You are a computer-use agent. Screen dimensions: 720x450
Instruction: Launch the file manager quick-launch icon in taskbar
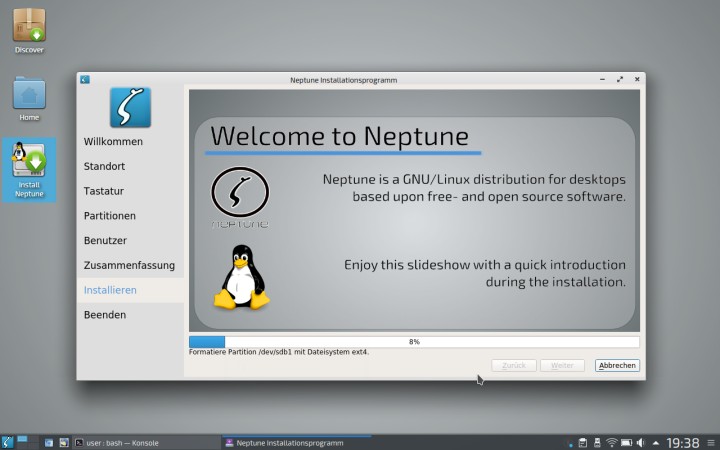click(49, 443)
